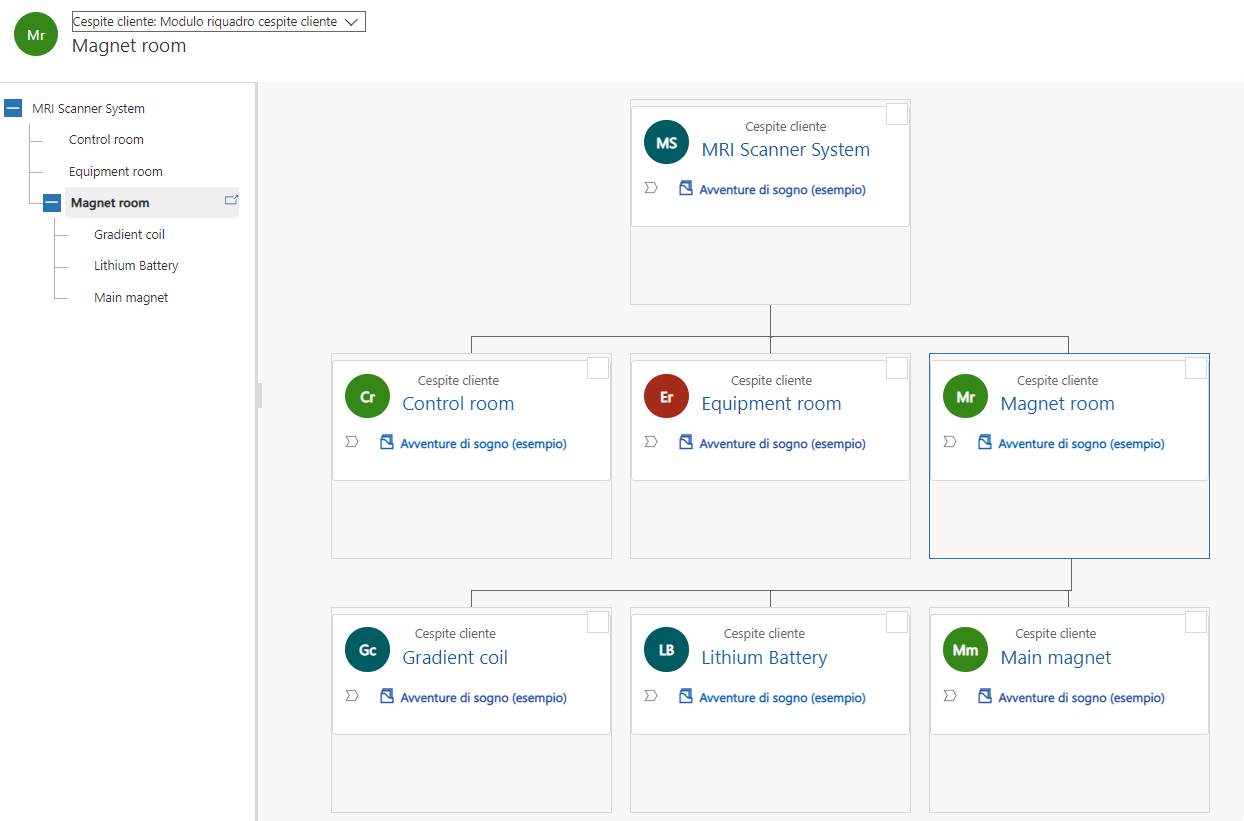Open Magnet room record via popout icon
This screenshot has height=821, width=1244.
[x=231, y=201]
